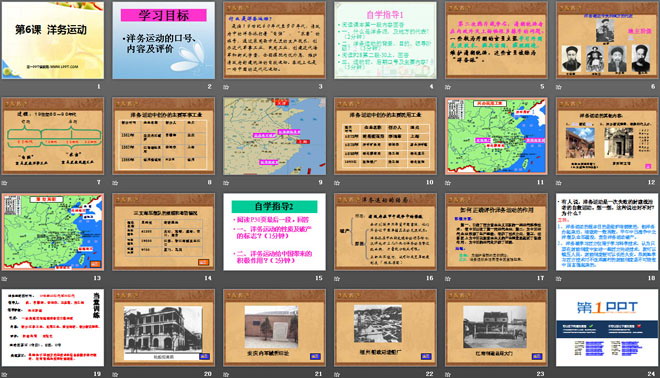The height and width of the screenshot is (378, 660).
Task: Click animation star icon under slide 16
Action: point(337,278)
